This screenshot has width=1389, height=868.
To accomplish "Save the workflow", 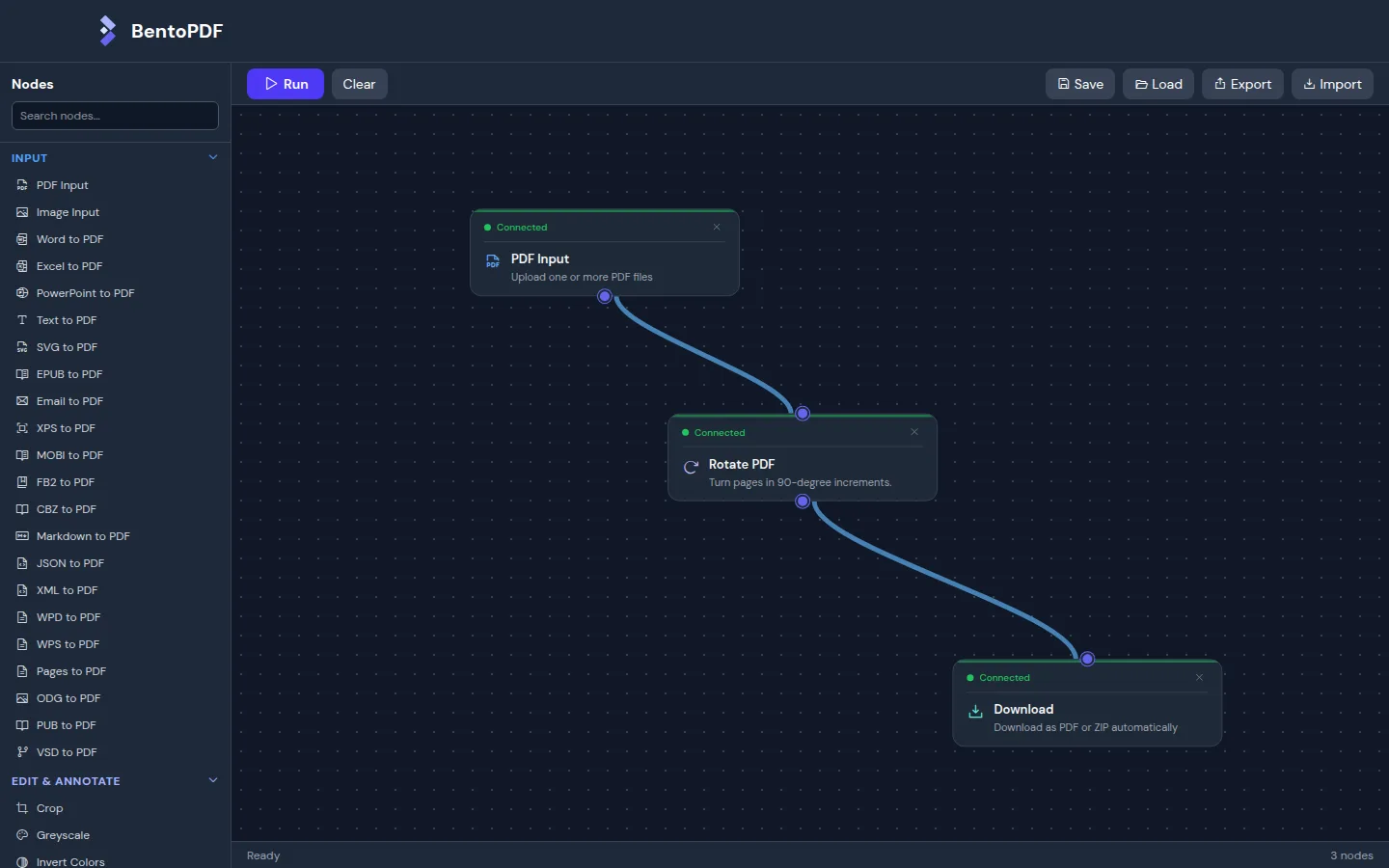I will click(1080, 84).
